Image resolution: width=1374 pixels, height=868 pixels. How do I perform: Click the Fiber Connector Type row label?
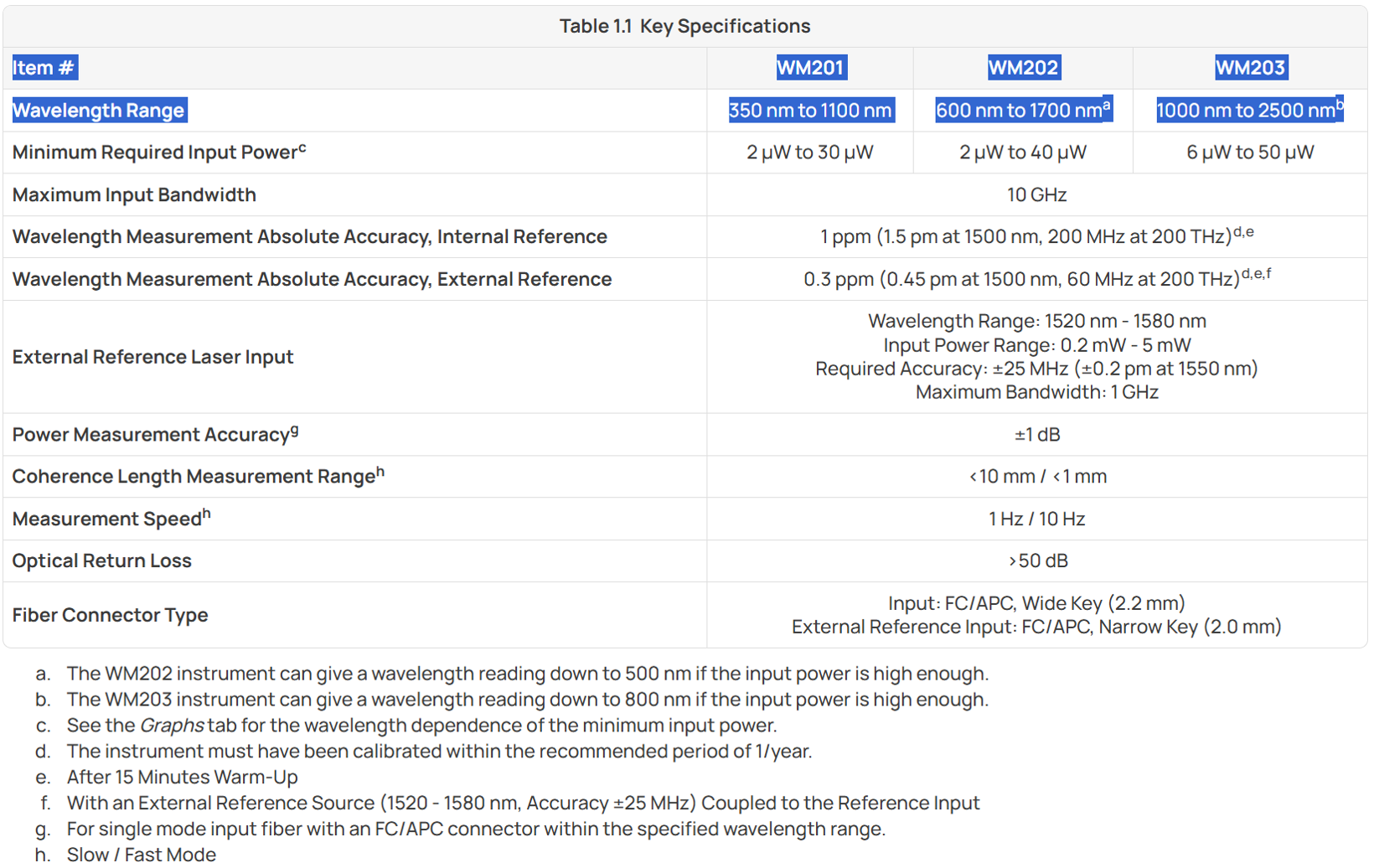(x=110, y=615)
